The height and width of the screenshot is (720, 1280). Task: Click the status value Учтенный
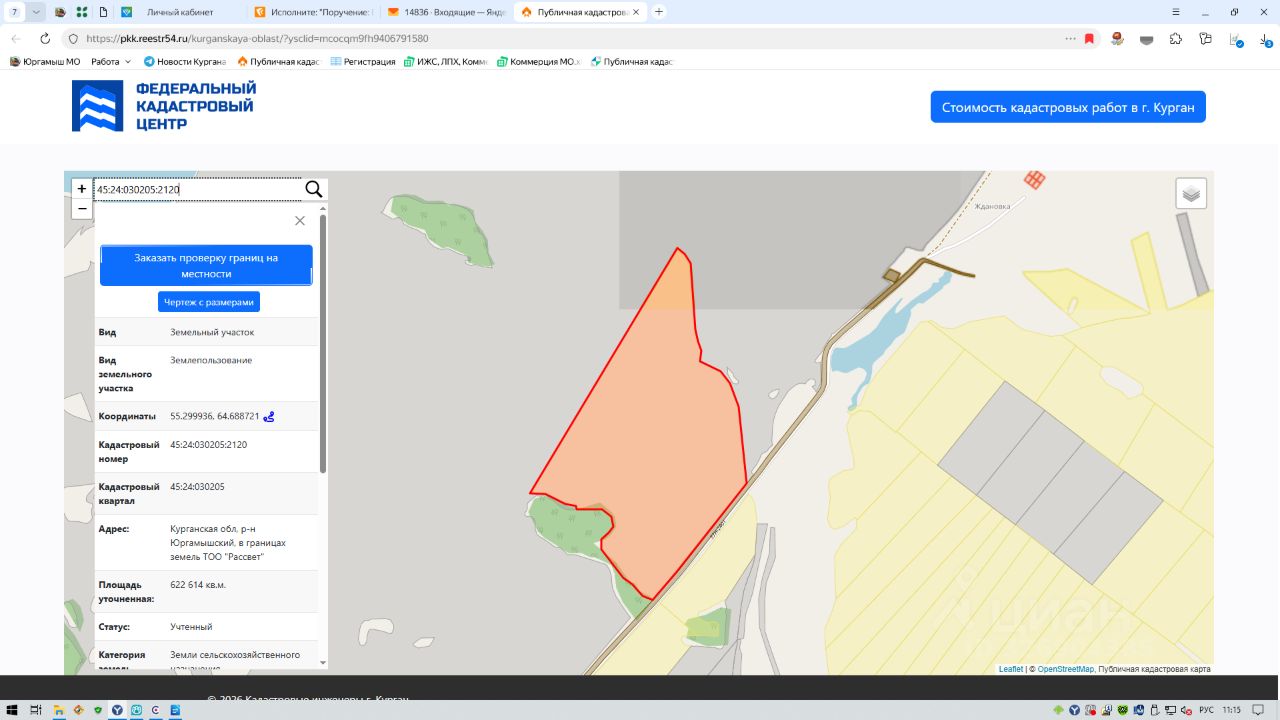point(192,627)
